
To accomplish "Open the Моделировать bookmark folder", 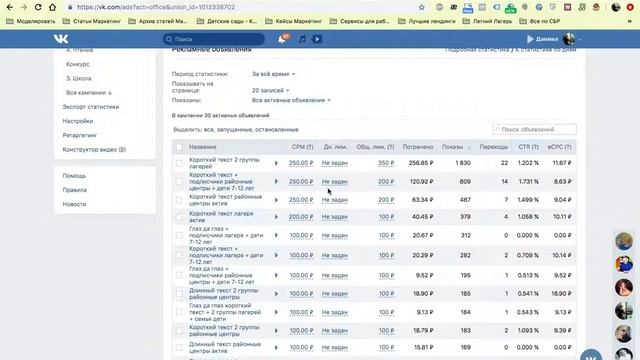I will pos(31,21).
